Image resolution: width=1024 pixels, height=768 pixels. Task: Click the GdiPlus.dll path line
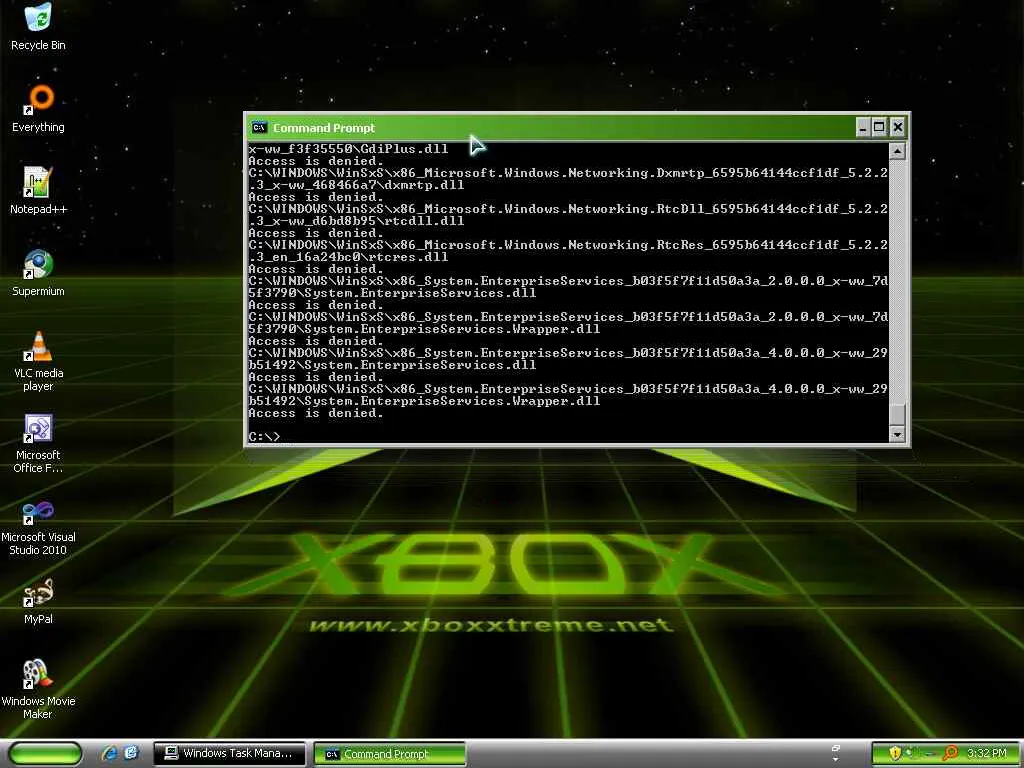tap(348, 149)
